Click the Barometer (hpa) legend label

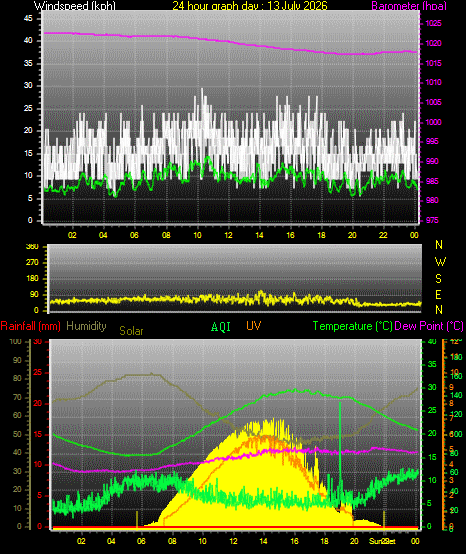coord(409,6)
